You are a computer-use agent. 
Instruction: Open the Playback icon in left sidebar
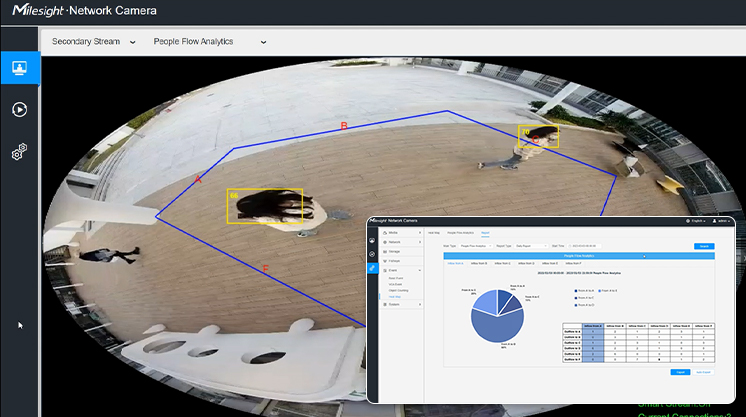point(20,110)
